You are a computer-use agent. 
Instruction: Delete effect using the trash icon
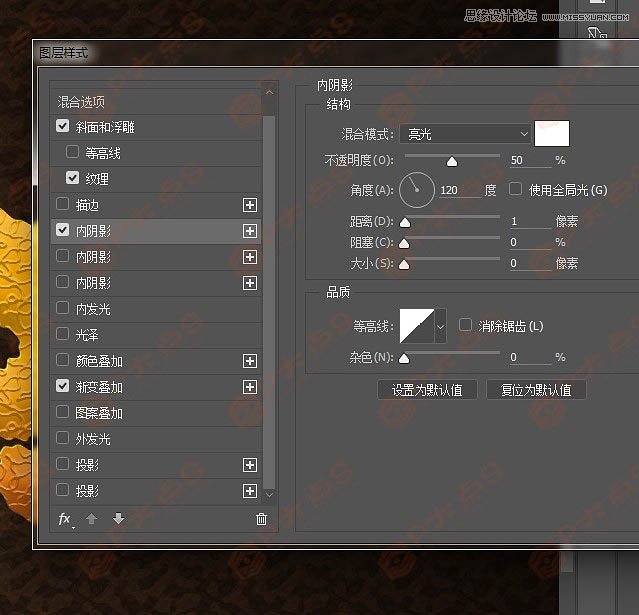(x=261, y=519)
